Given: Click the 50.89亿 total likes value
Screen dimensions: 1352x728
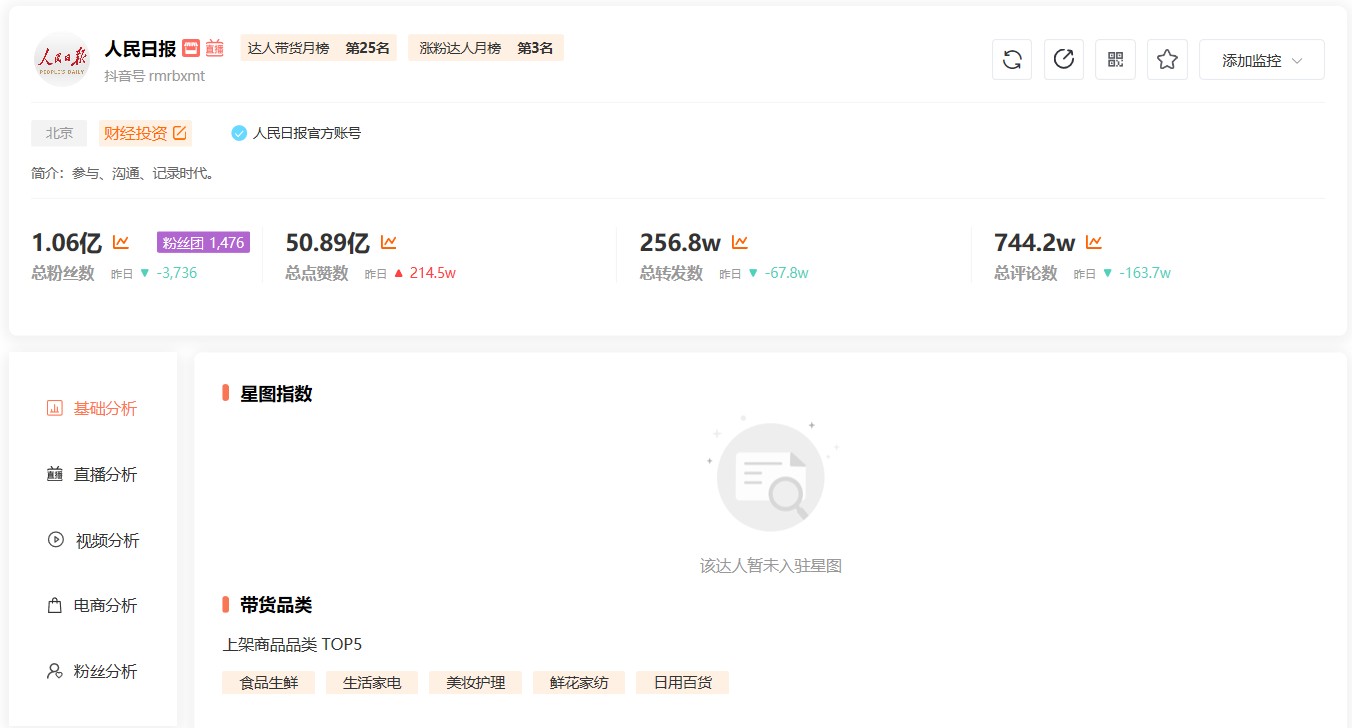Looking at the screenshot, I should point(328,242).
